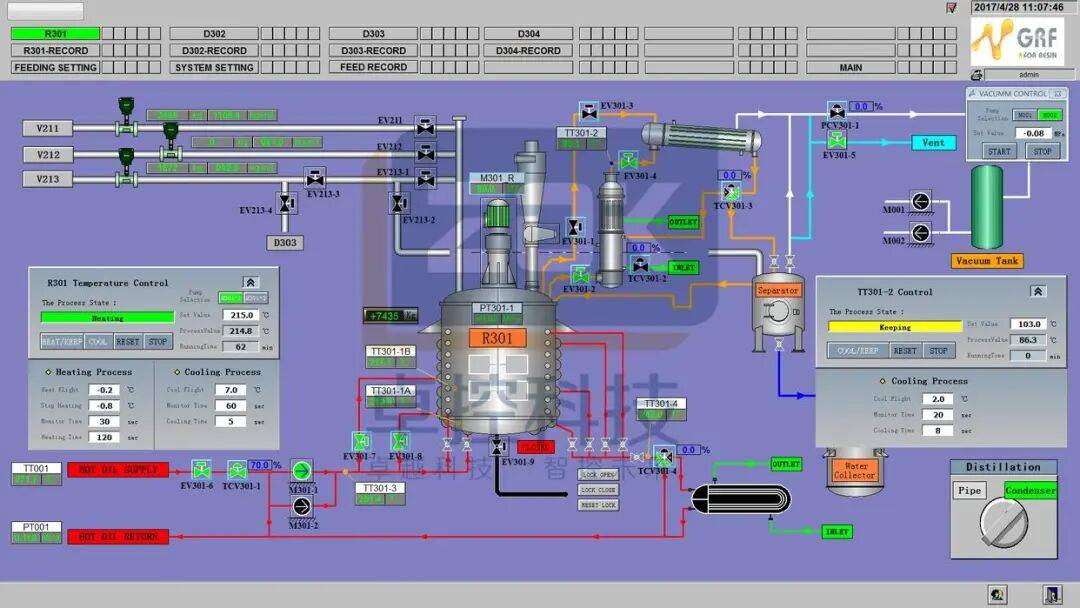Click the TCV301-1 control valve icon
The height and width of the screenshot is (608, 1080).
237,469
